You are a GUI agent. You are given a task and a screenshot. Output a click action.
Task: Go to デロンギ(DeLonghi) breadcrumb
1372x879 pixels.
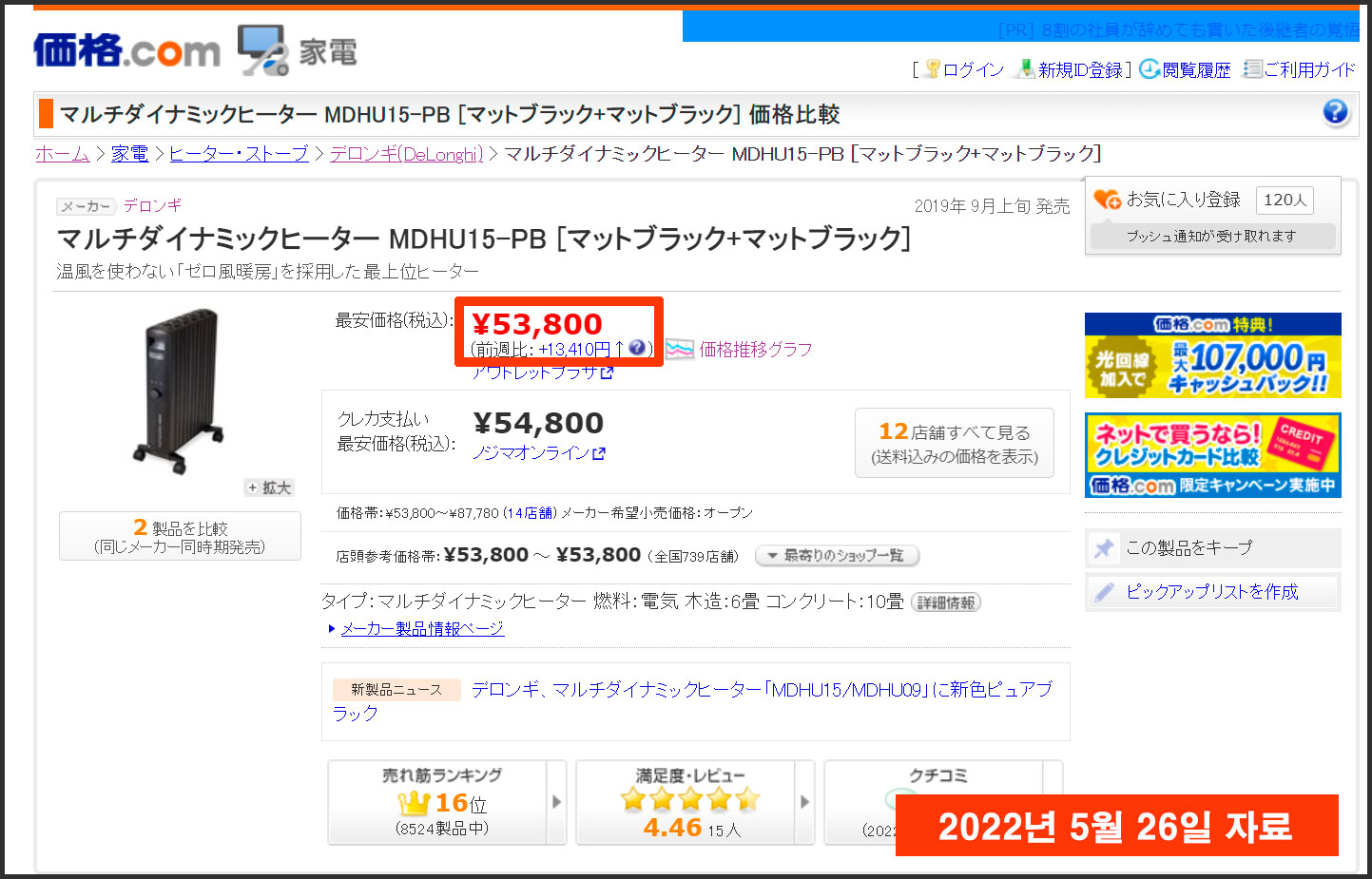(406, 153)
